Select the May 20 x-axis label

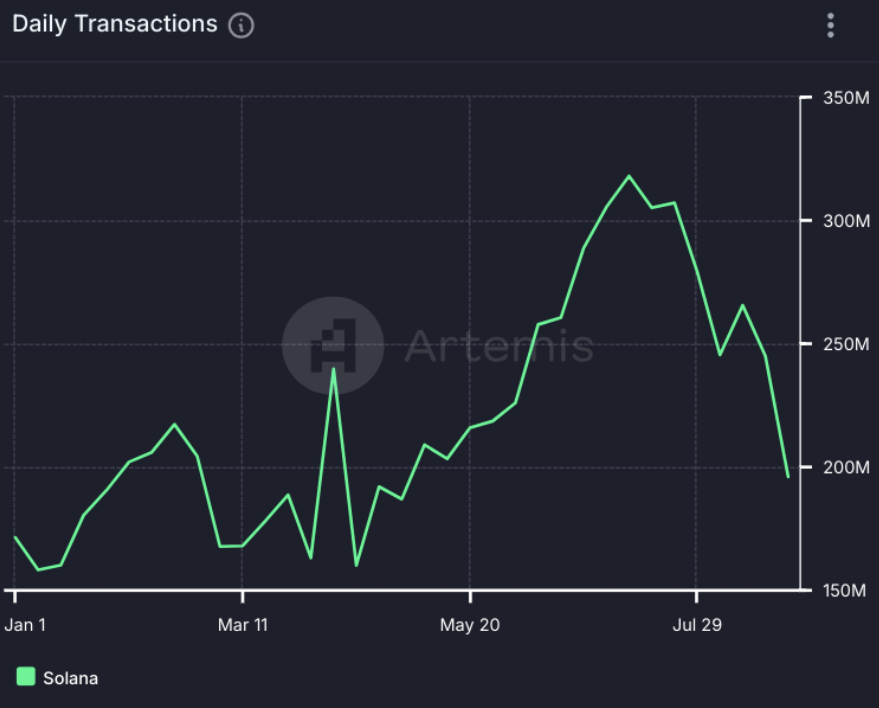(470, 626)
